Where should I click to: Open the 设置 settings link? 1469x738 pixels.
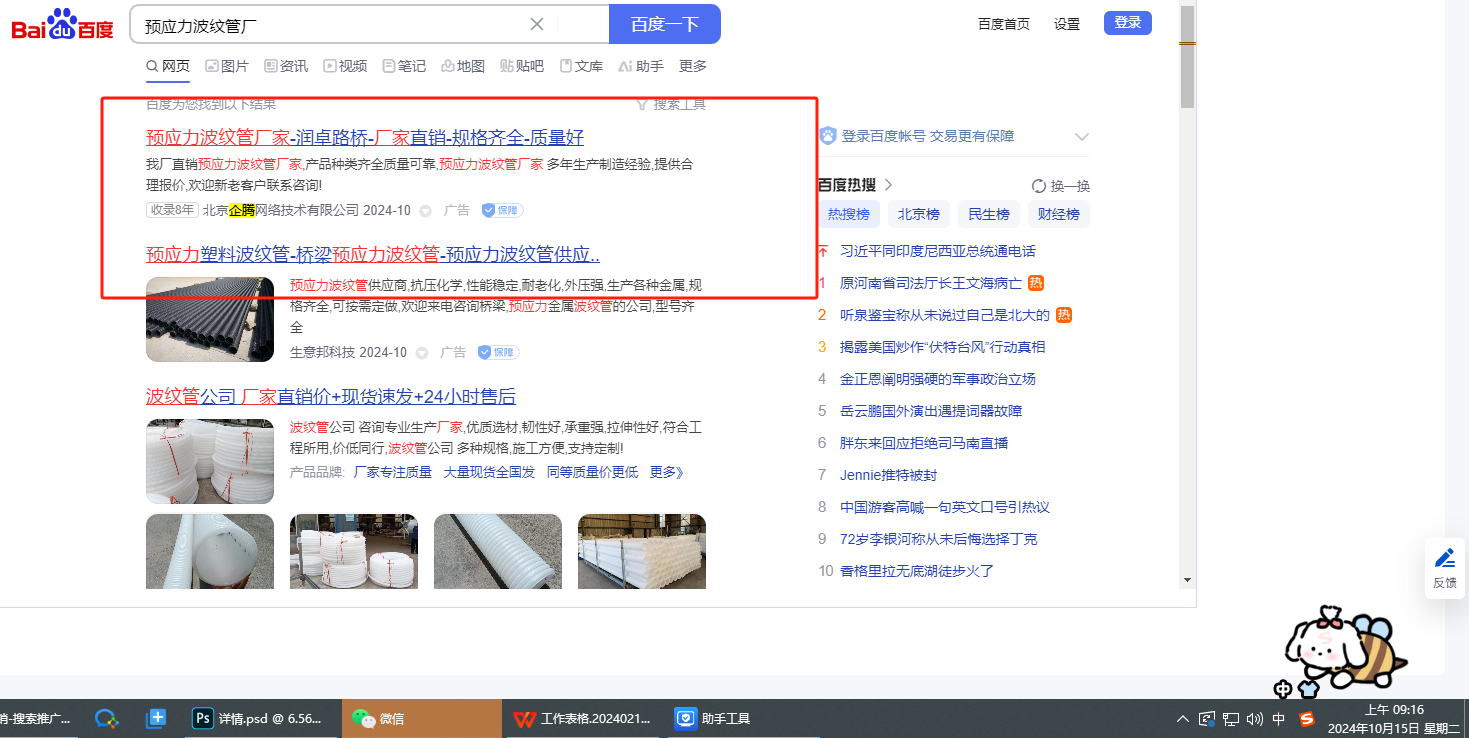tap(1067, 24)
